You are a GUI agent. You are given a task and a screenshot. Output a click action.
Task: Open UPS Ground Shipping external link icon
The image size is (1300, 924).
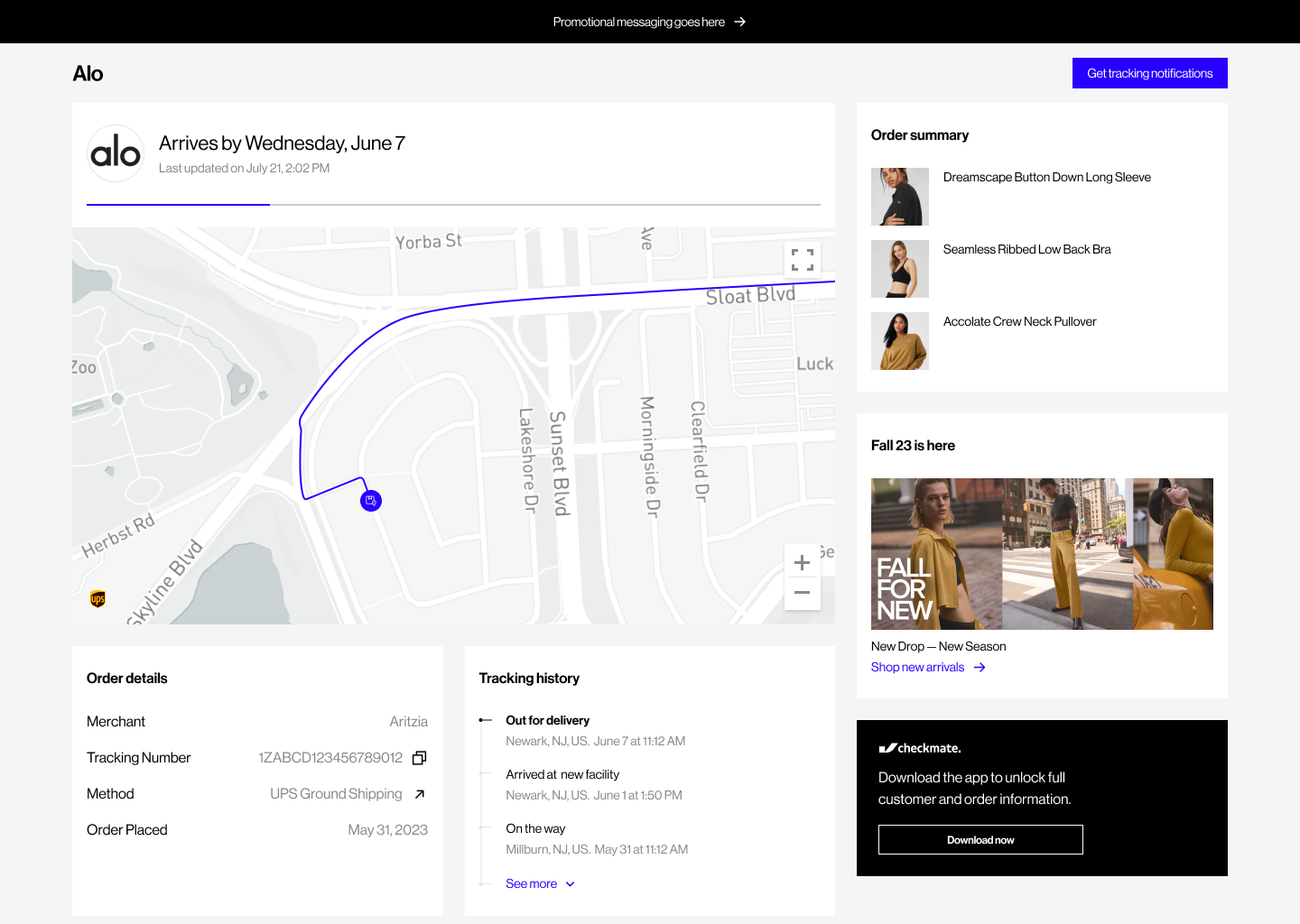click(x=419, y=794)
